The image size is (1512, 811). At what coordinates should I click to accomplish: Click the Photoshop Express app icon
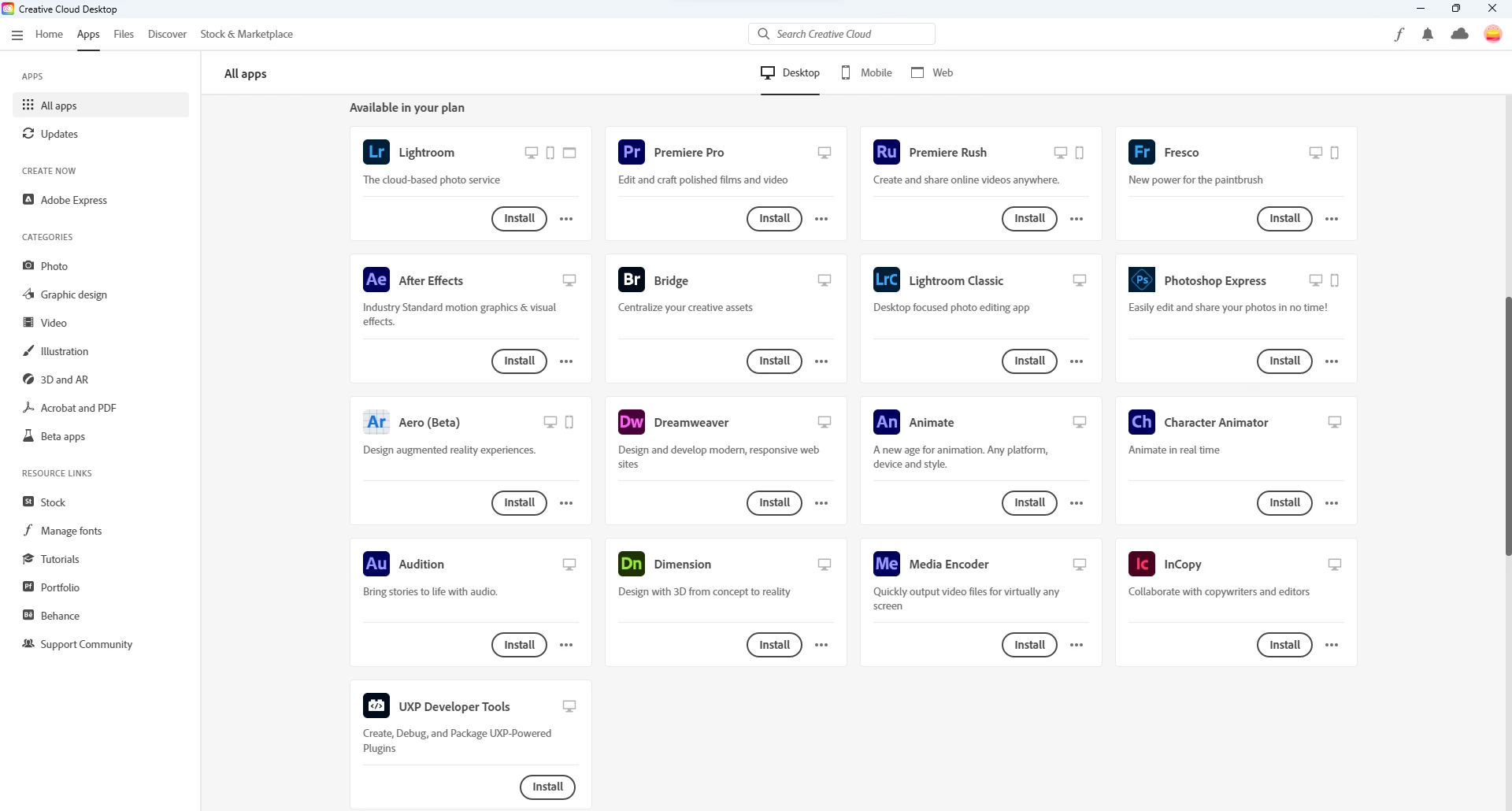point(1142,280)
